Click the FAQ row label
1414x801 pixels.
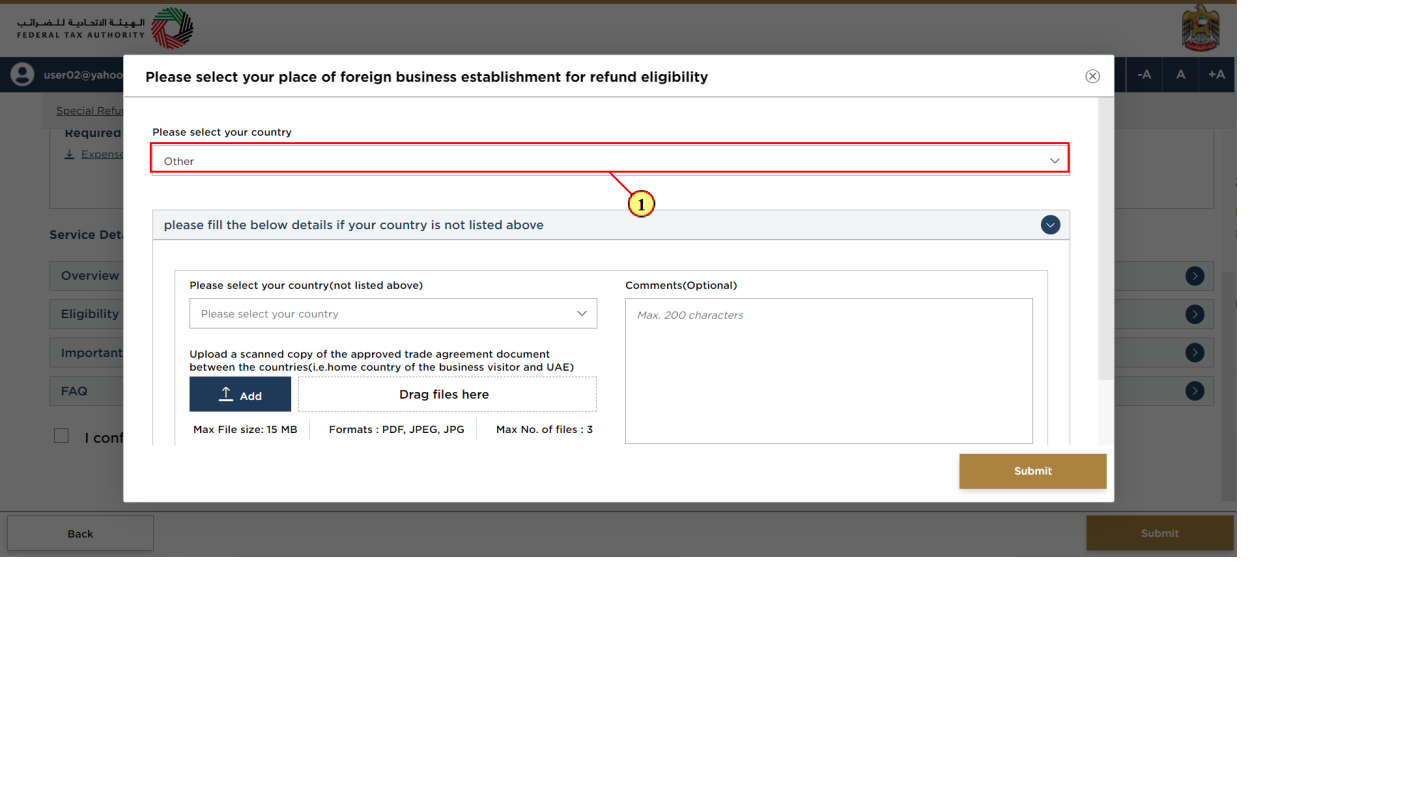pos(74,391)
